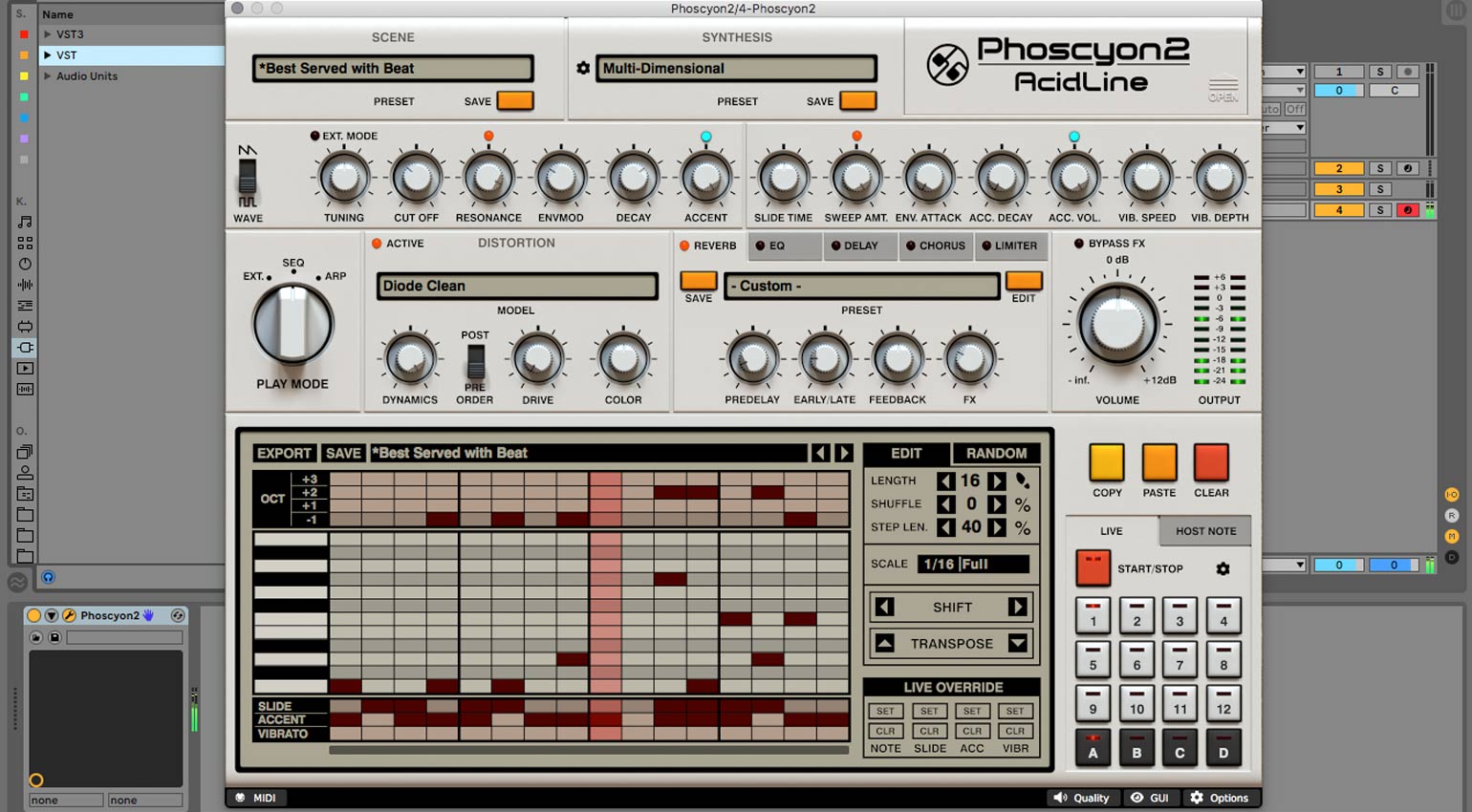The image size is (1472, 812).
Task: Open the live mode gear settings
Action: [x=1223, y=568]
